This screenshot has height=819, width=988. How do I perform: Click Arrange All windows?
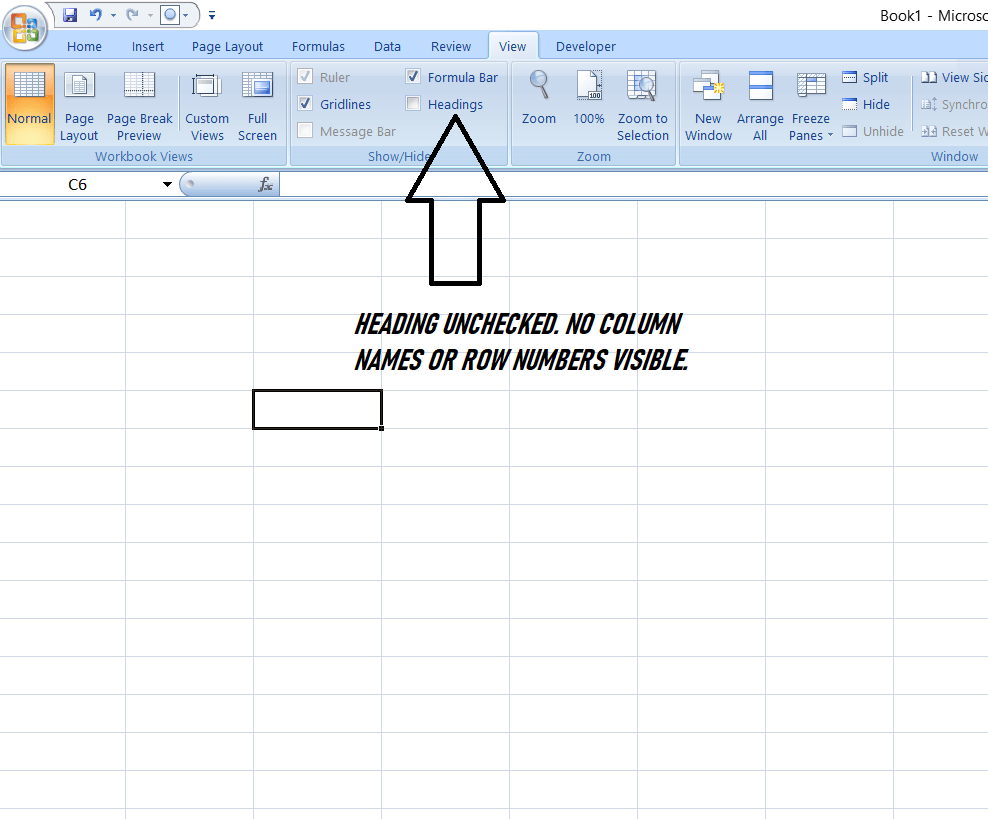pyautogui.click(x=760, y=104)
